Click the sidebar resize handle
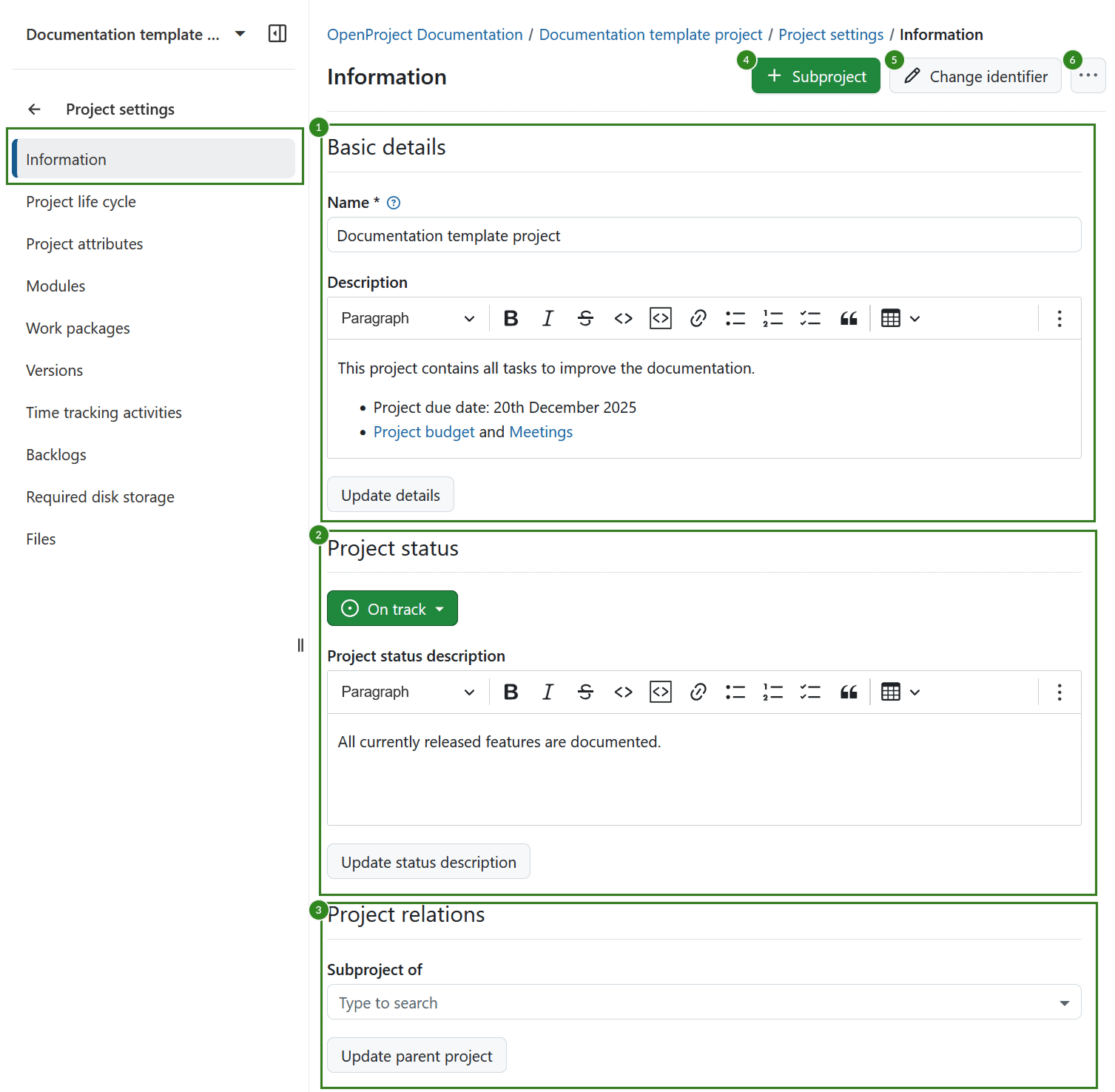 300,645
